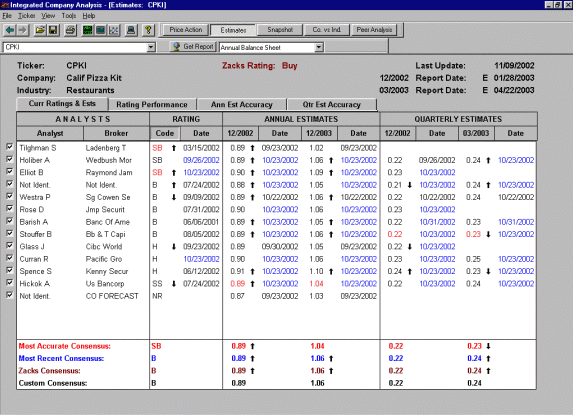The image size is (573, 415).
Task: Toggle the Spence S analyst checkbox
Action: pyautogui.click(x=10, y=270)
